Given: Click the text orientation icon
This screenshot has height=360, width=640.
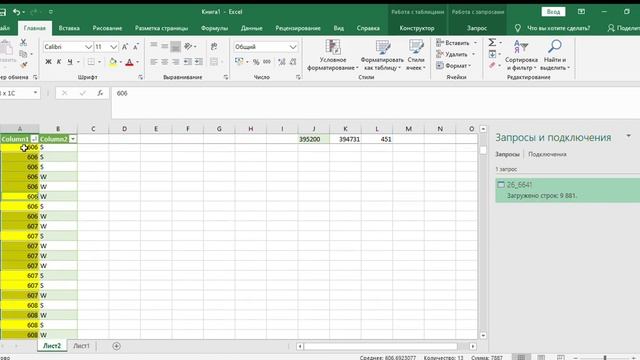Looking at the screenshot, I should tap(188, 47).
